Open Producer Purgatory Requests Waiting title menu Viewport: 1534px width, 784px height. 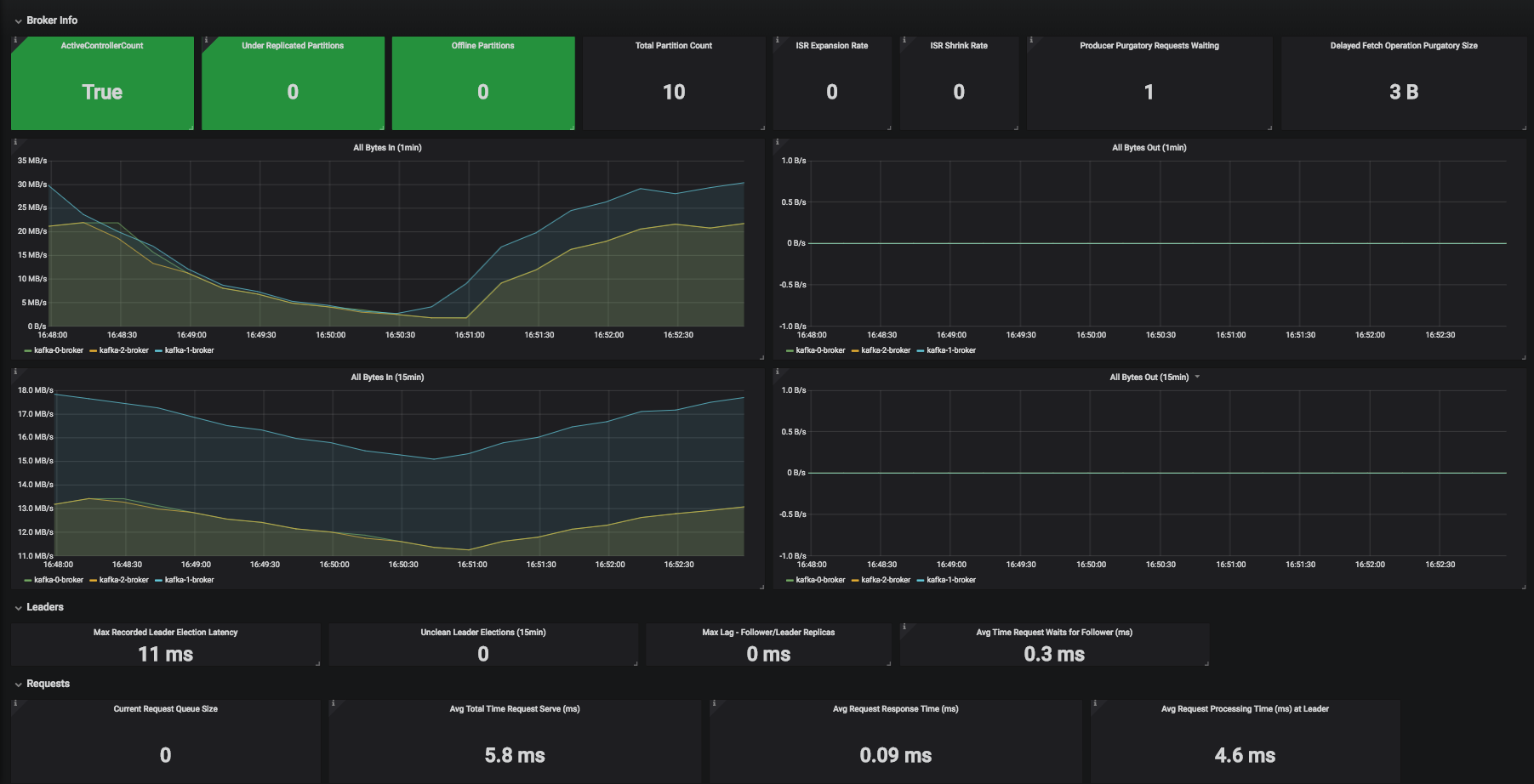[x=1149, y=46]
